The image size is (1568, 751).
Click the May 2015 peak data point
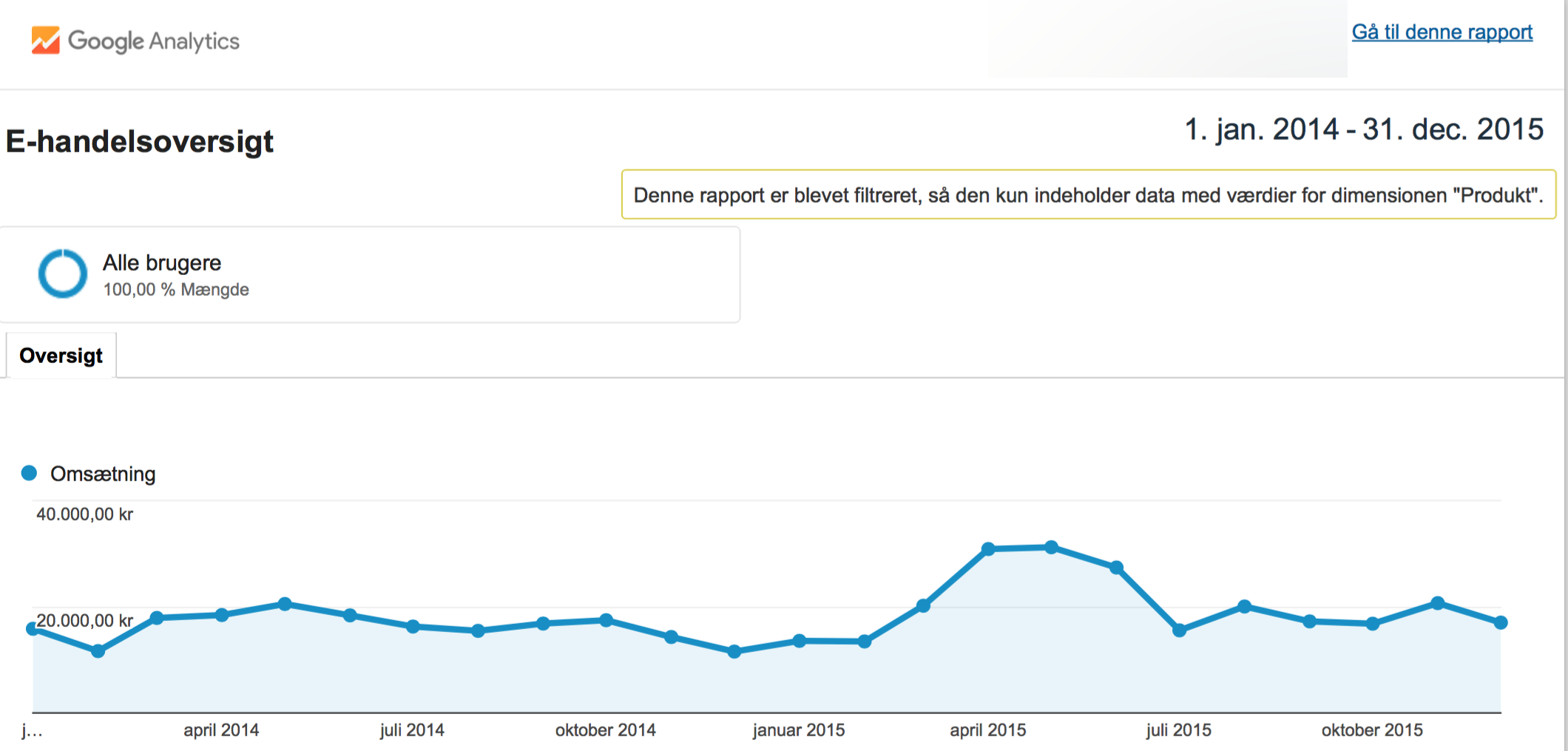[x=1051, y=547]
